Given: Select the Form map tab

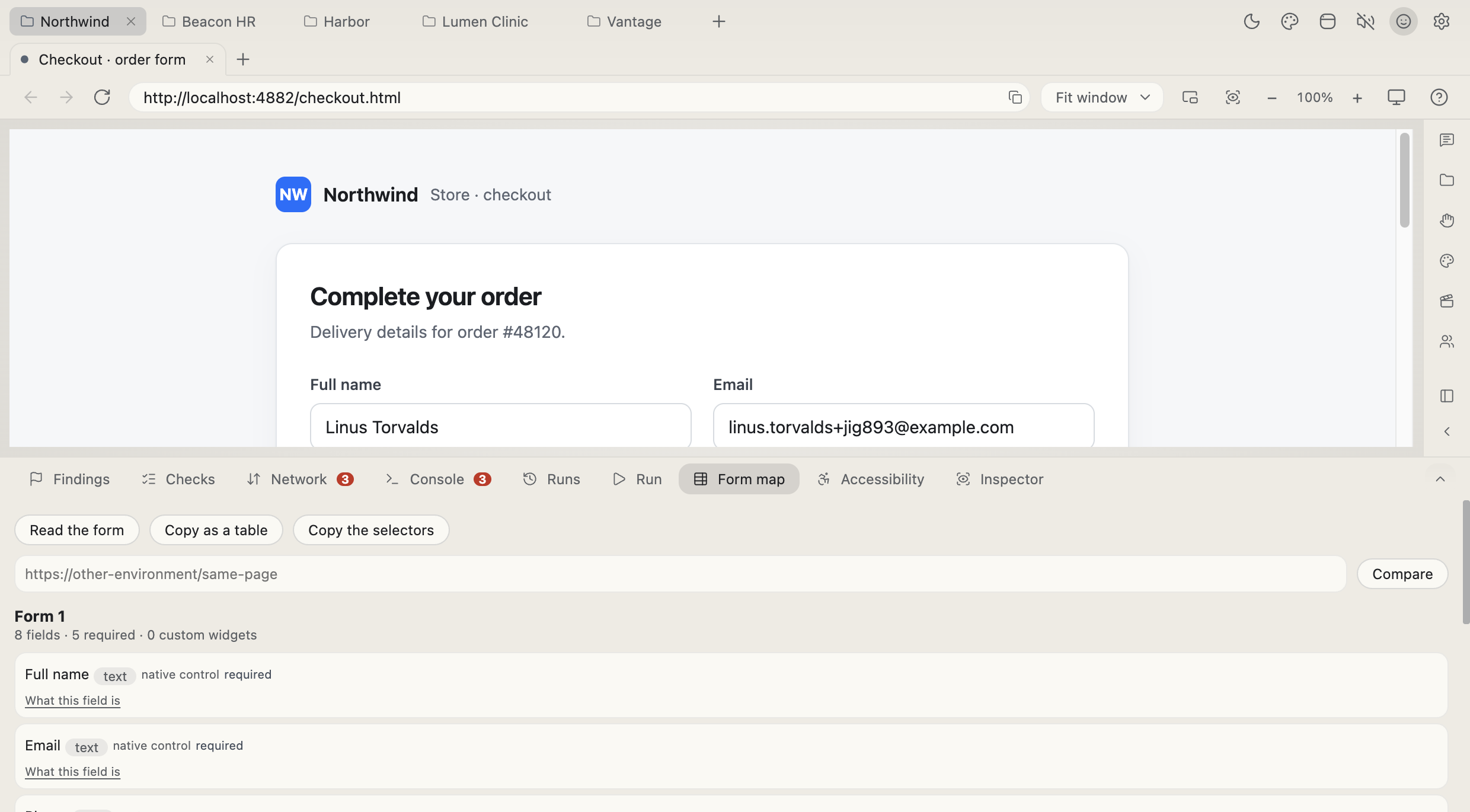Looking at the screenshot, I should pos(739,479).
